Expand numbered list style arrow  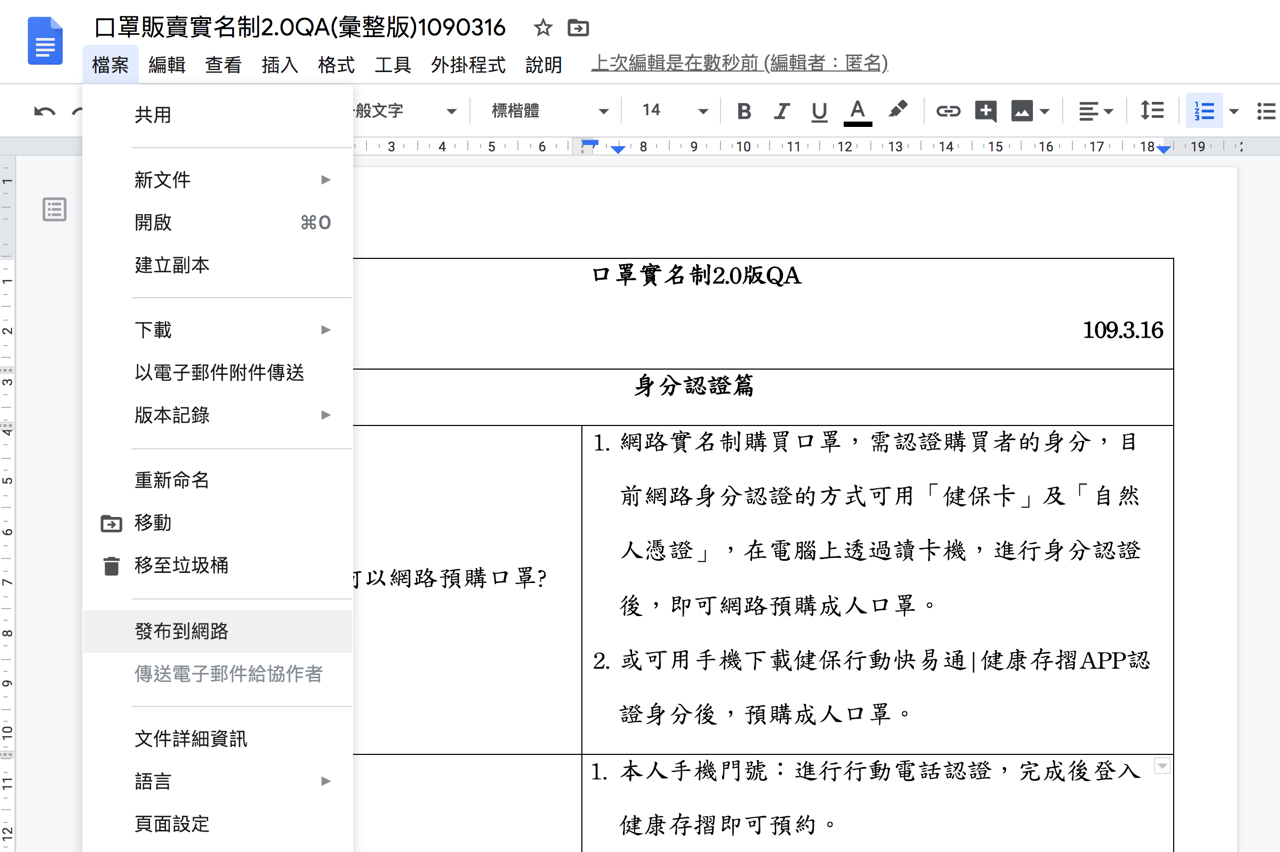(x=1234, y=111)
